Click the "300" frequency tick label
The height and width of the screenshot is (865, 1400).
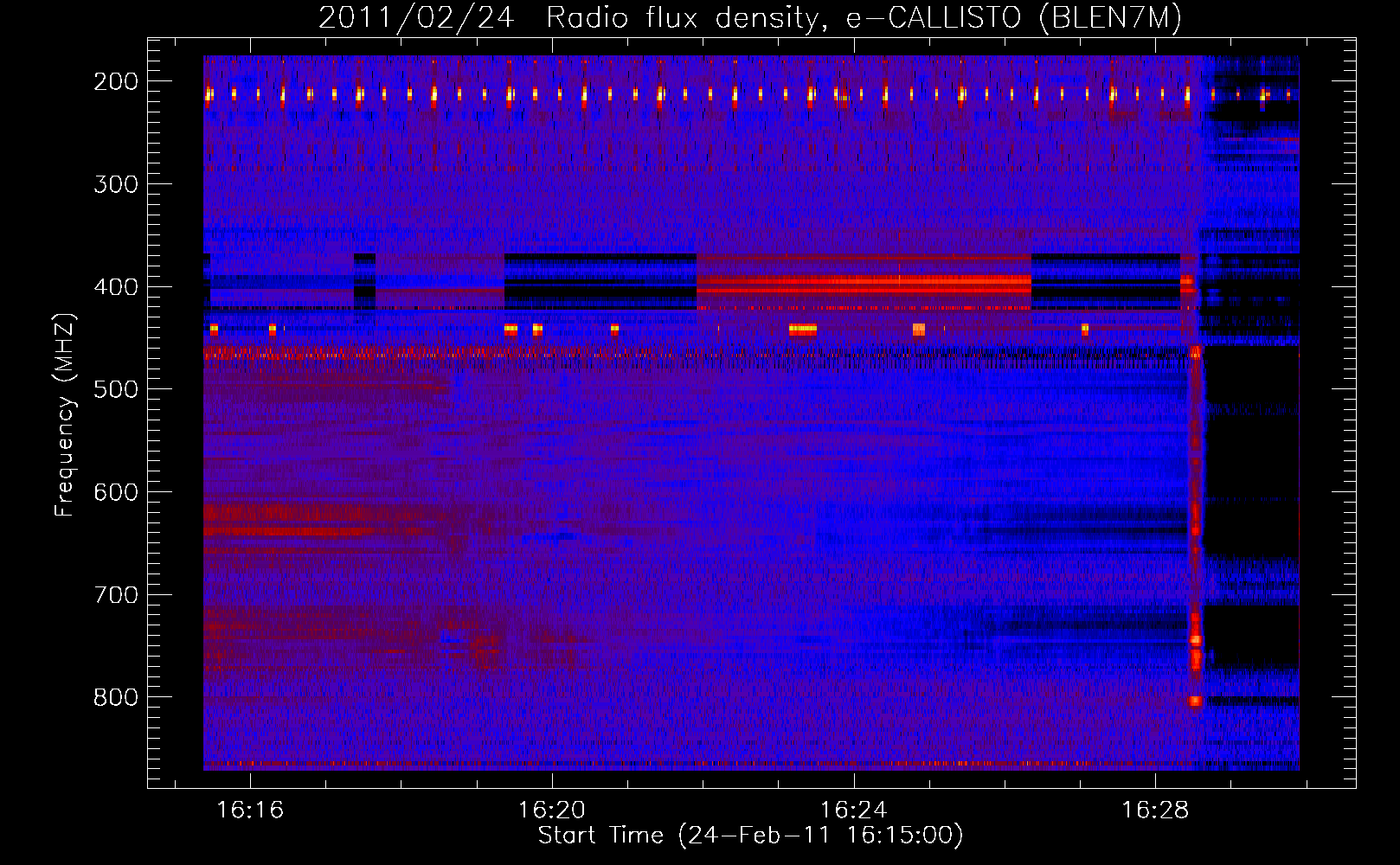(x=115, y=184)
